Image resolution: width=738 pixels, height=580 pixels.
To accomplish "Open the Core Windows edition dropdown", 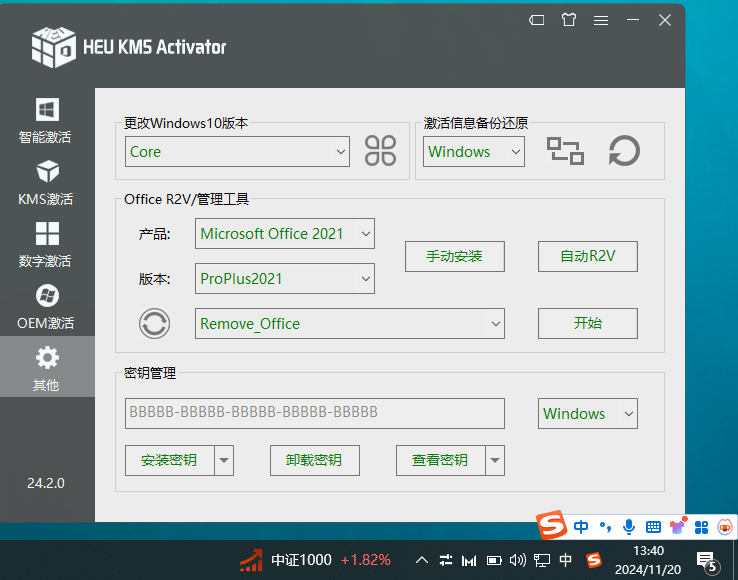I will [237, 152].
